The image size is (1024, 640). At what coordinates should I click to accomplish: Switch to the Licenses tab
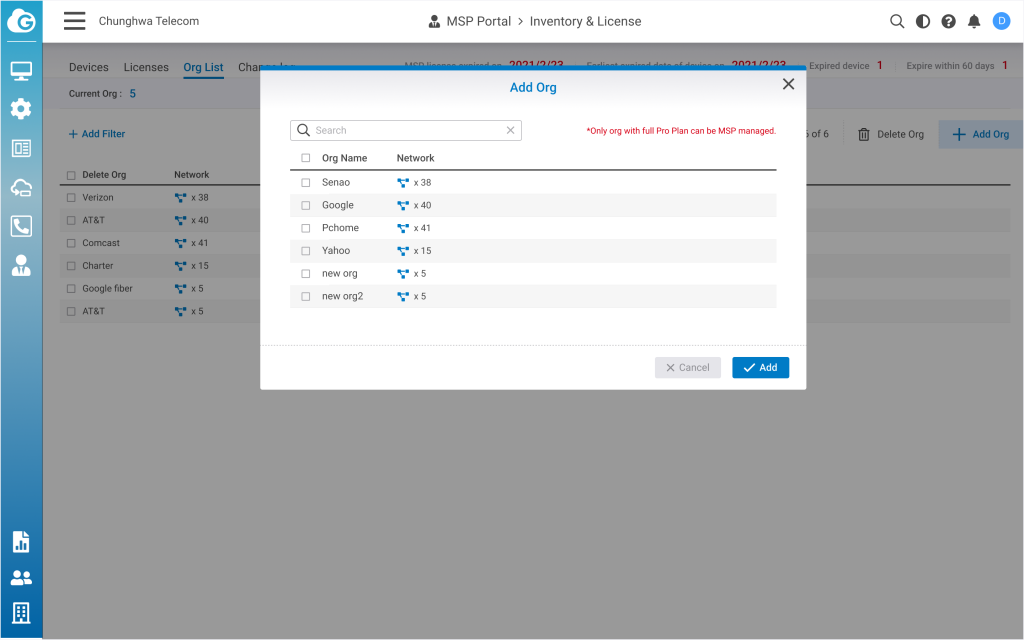[x=146, y=67]
